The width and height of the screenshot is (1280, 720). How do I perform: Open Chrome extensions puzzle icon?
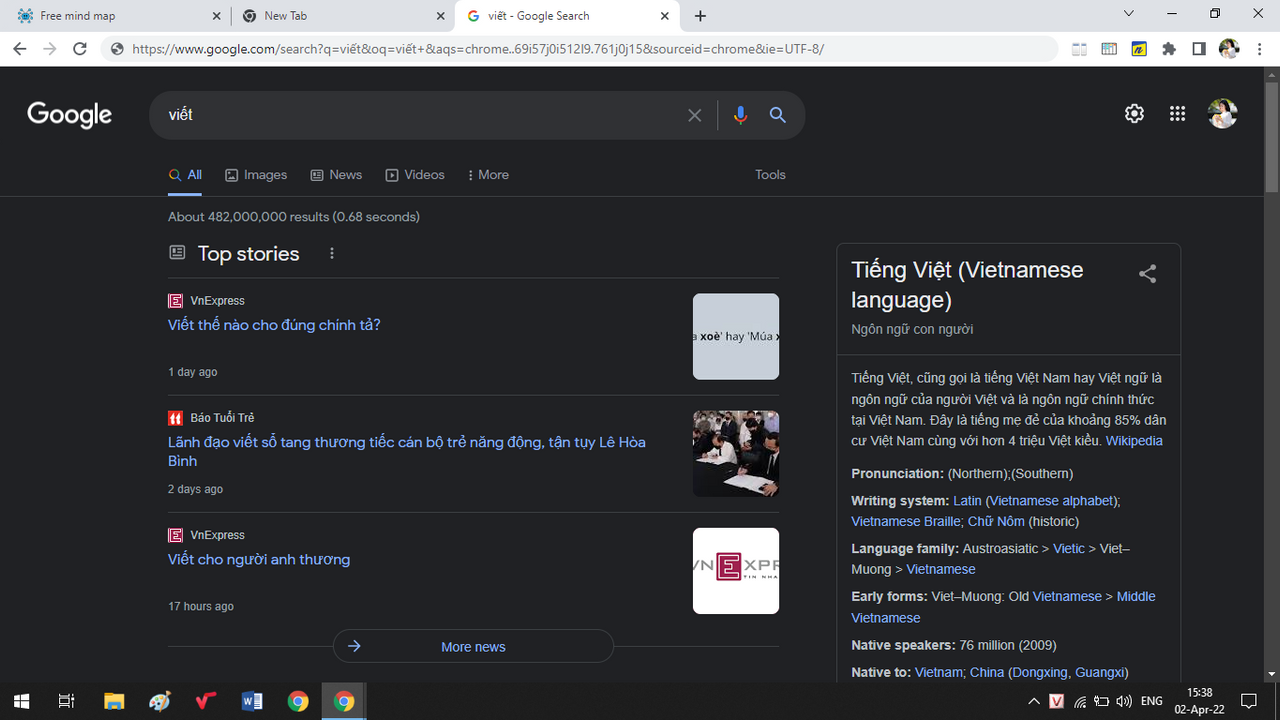coord(1168,49)
